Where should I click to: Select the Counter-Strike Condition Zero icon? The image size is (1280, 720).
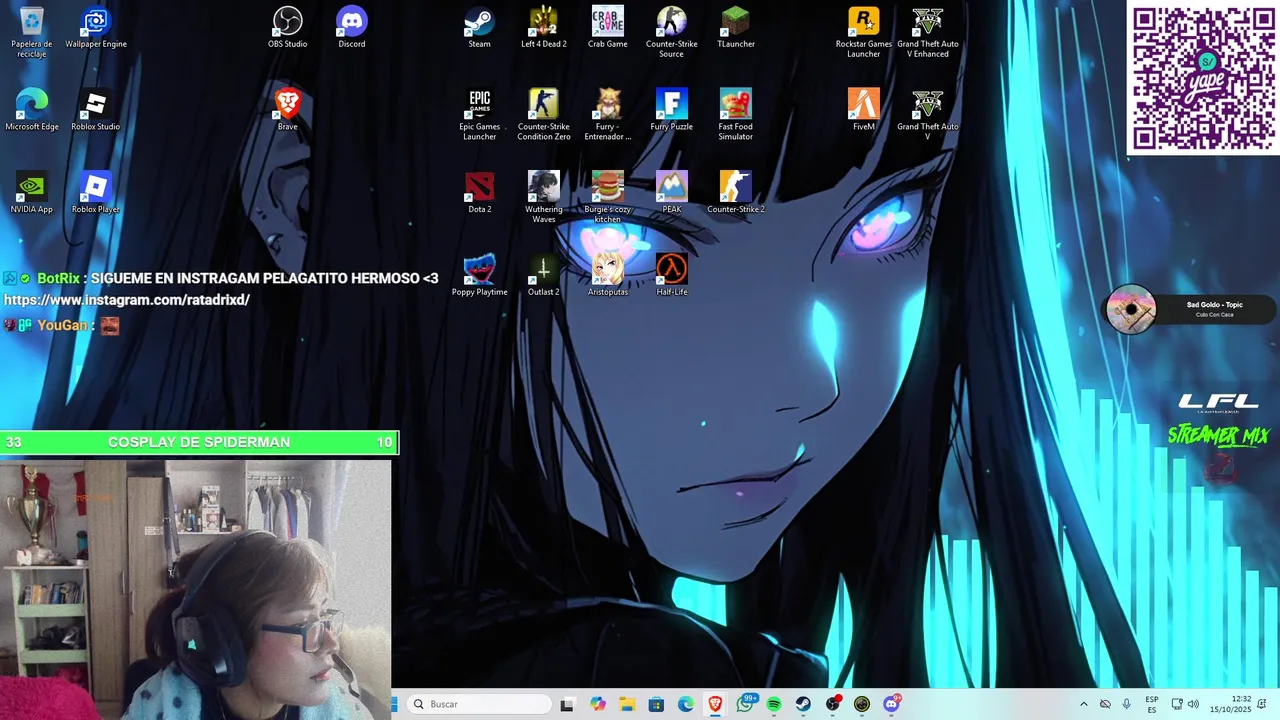(544, 114)
